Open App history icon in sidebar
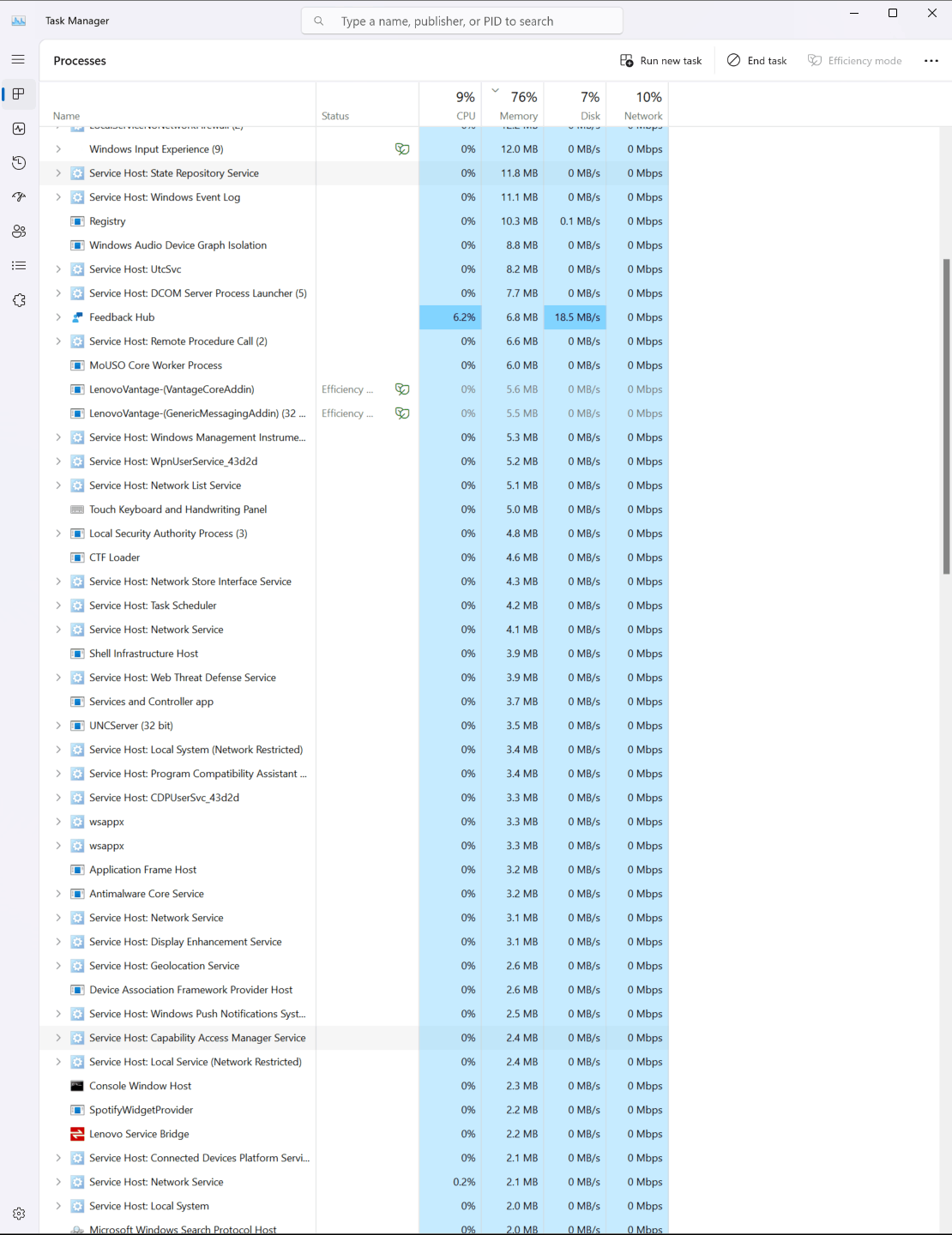952x1235 pixels. [x=19, y=163]
